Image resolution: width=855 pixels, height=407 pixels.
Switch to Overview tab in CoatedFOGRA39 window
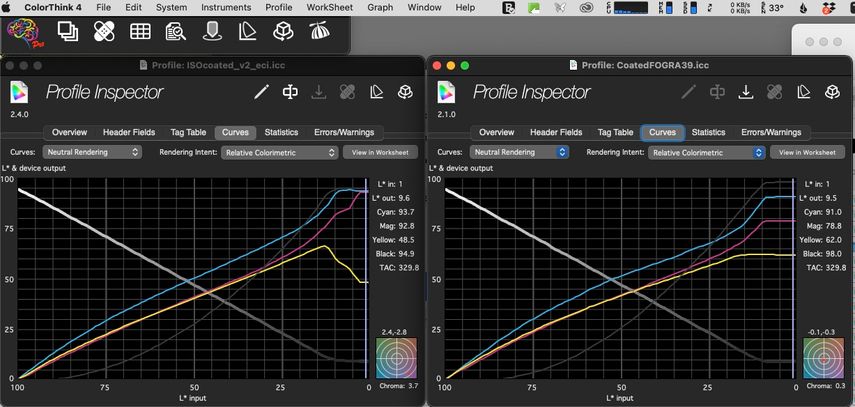tap(496, 132)
